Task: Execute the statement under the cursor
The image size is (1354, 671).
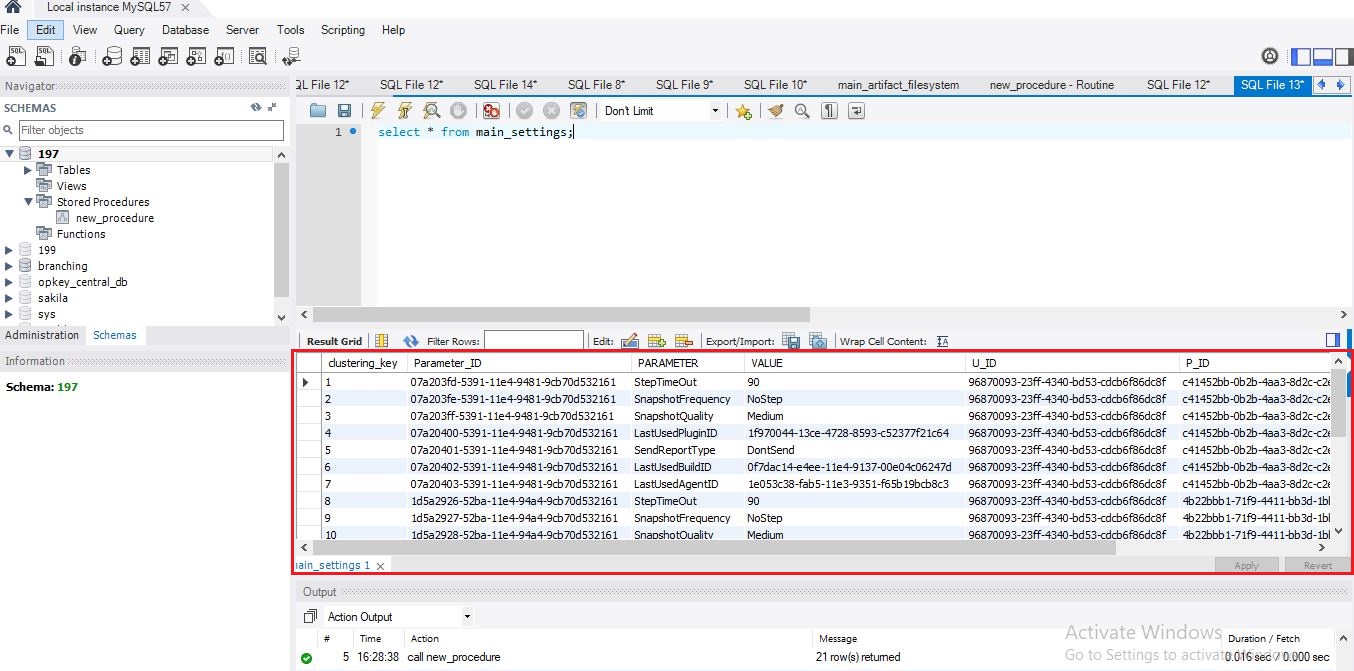Action: click(404, 111)
